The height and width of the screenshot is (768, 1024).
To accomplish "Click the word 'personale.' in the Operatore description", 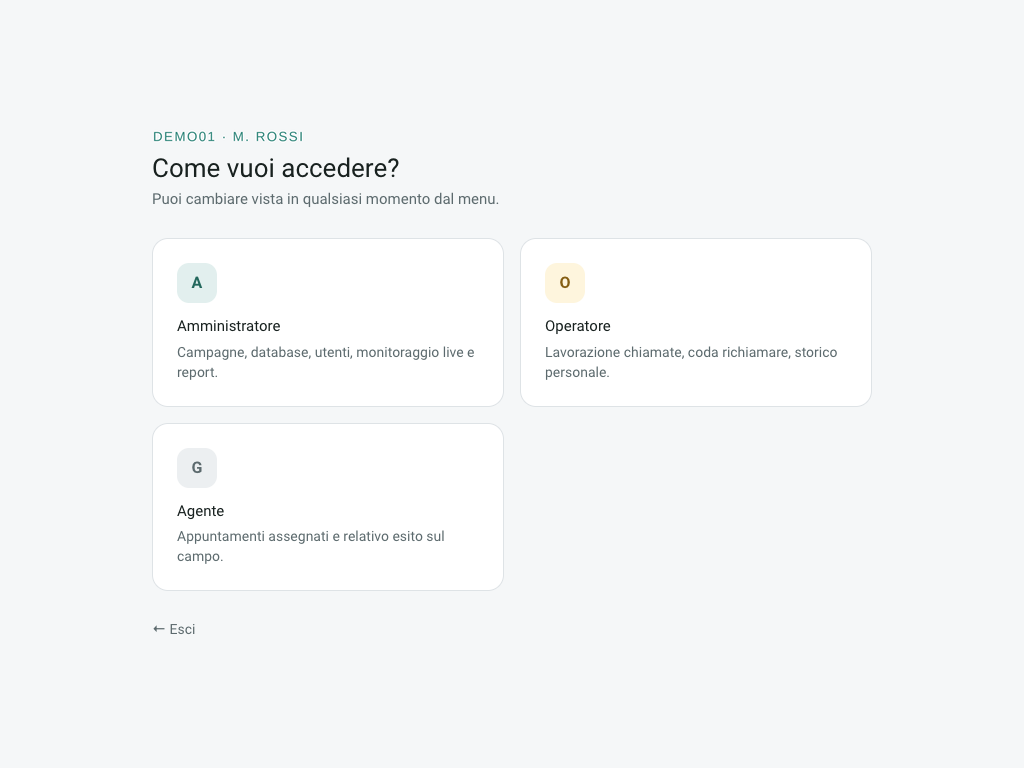I will click(577, 372).
